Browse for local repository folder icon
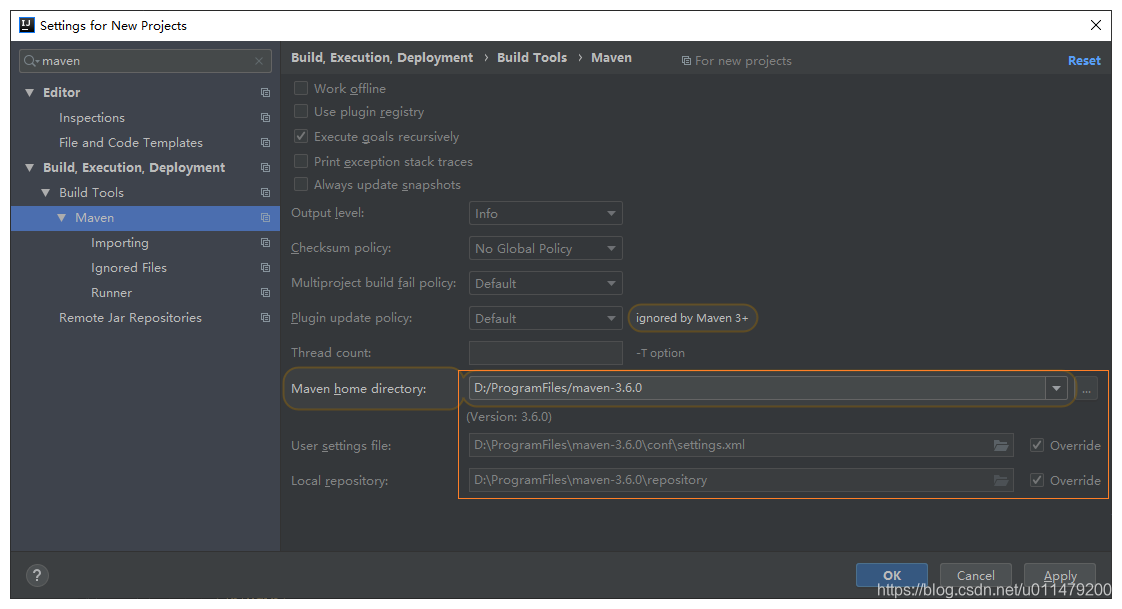Image resolution: width=1122 pixels, height=609 pixels. [x=1000, y=480]
